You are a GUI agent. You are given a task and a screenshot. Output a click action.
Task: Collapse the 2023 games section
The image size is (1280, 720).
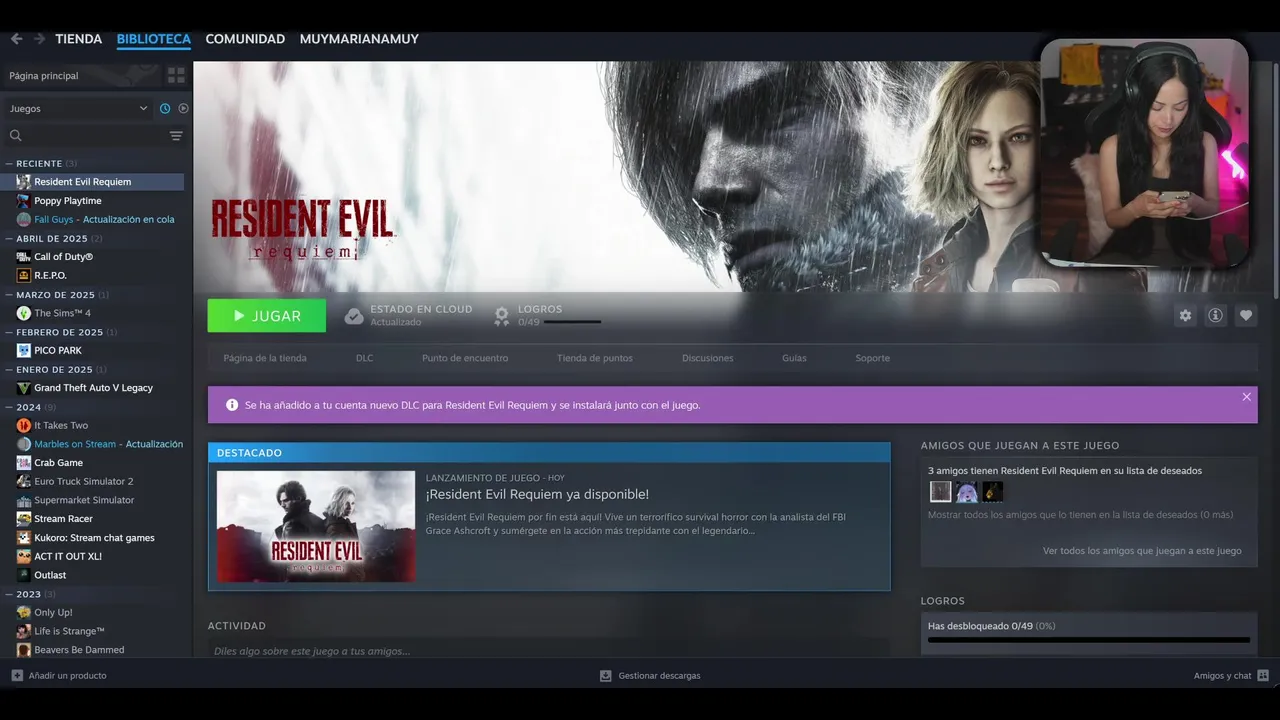coord(9,594)
